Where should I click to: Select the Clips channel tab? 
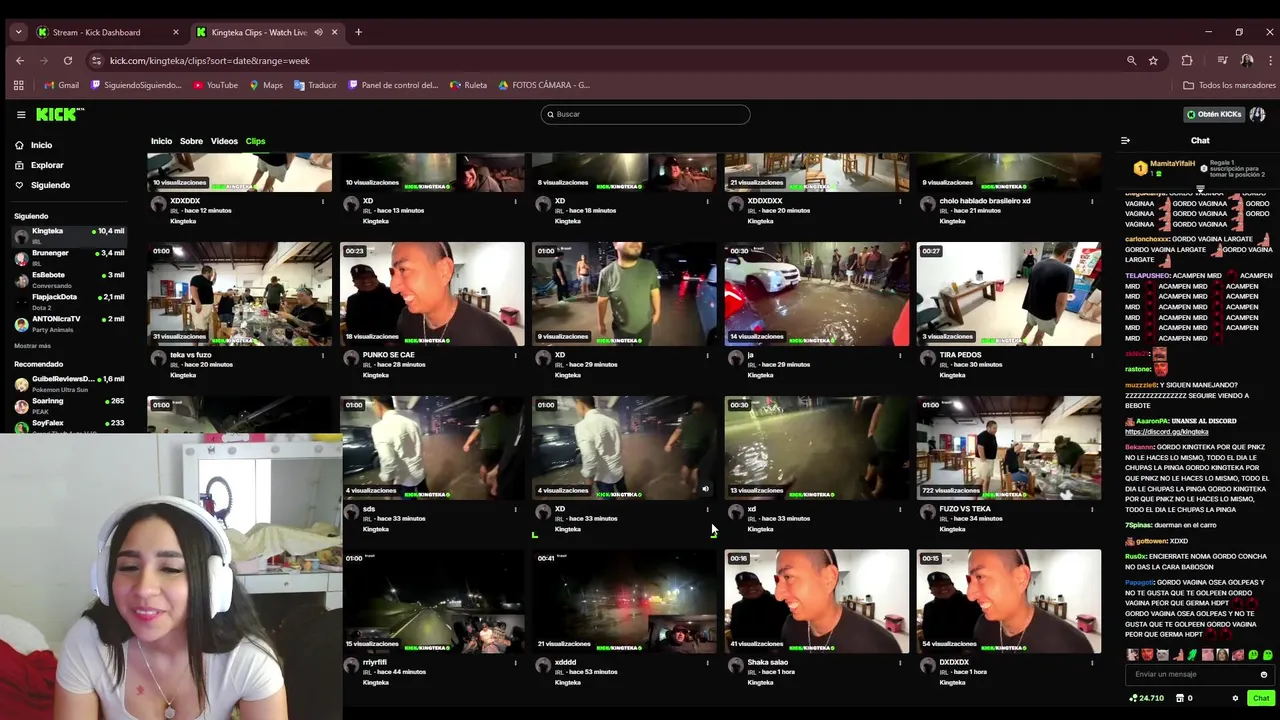[256, 141]
